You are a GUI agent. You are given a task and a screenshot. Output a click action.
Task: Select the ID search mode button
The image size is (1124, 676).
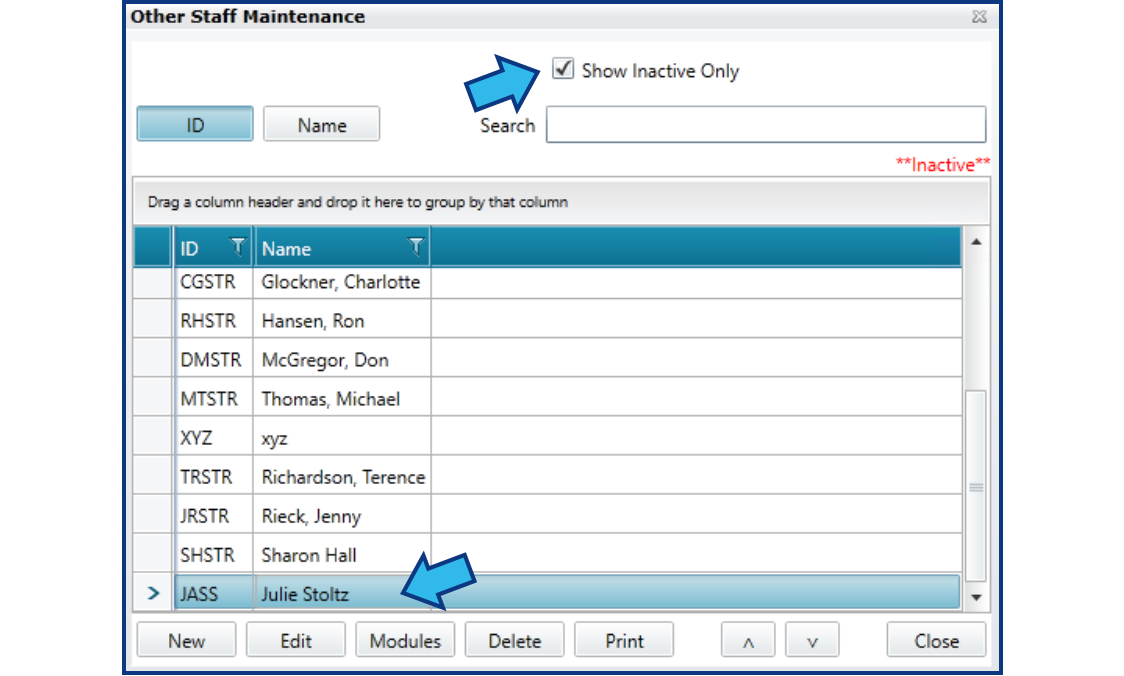195,124
